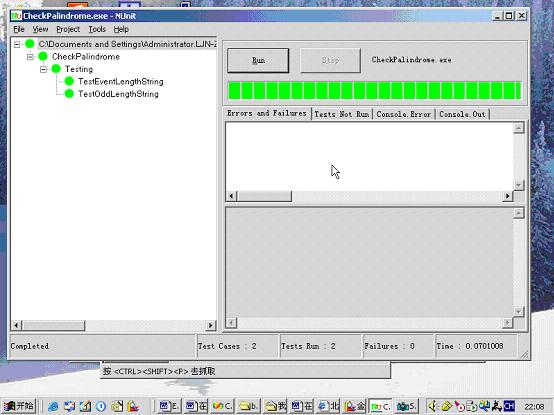Click stack trace pane left scroll arrow
This screenshot has width=554, height=415.
(x=231, y=322)
